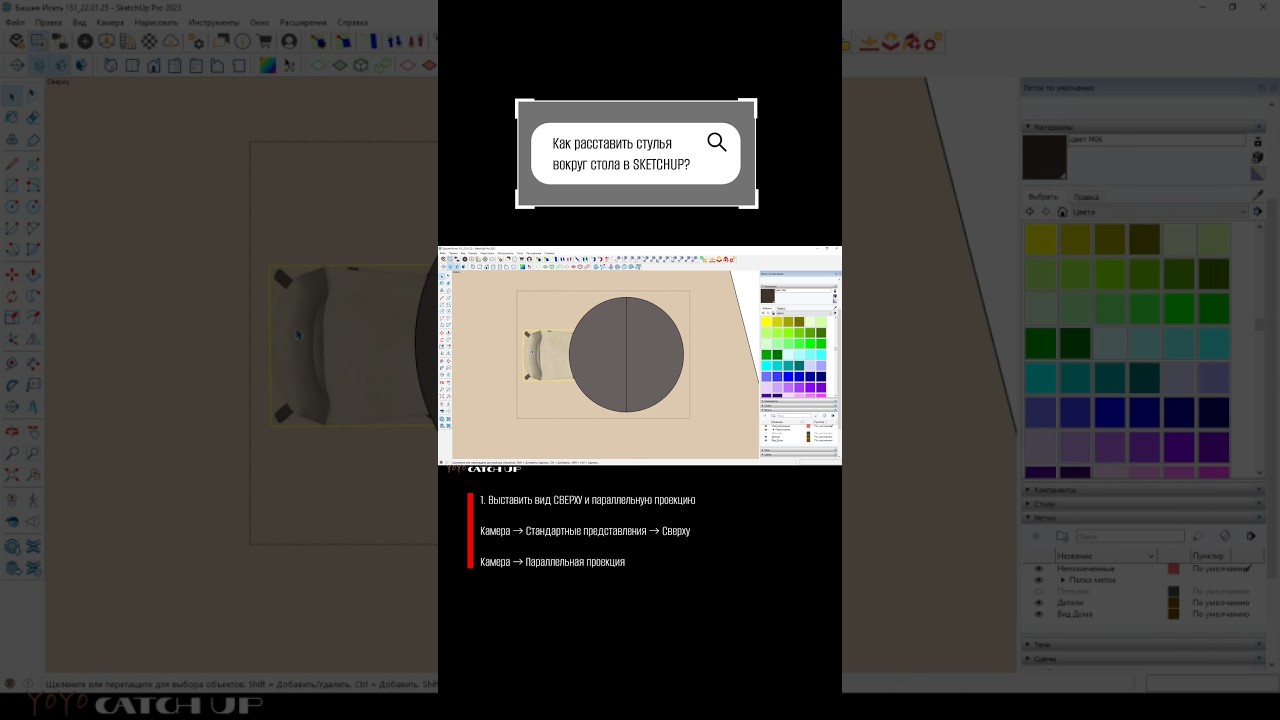The width and height of the screenshot is (1280, 720).
Task: Activate the Offset tool
Action: 33,318
